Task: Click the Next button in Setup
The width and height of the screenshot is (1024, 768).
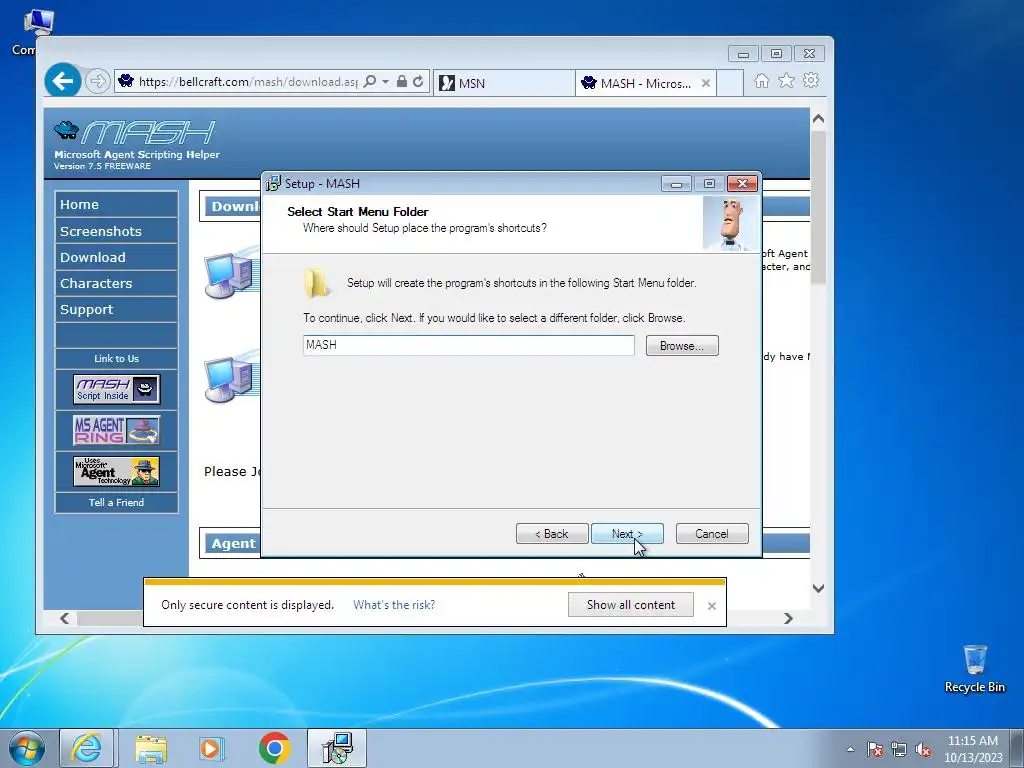Action: (627, 534)
